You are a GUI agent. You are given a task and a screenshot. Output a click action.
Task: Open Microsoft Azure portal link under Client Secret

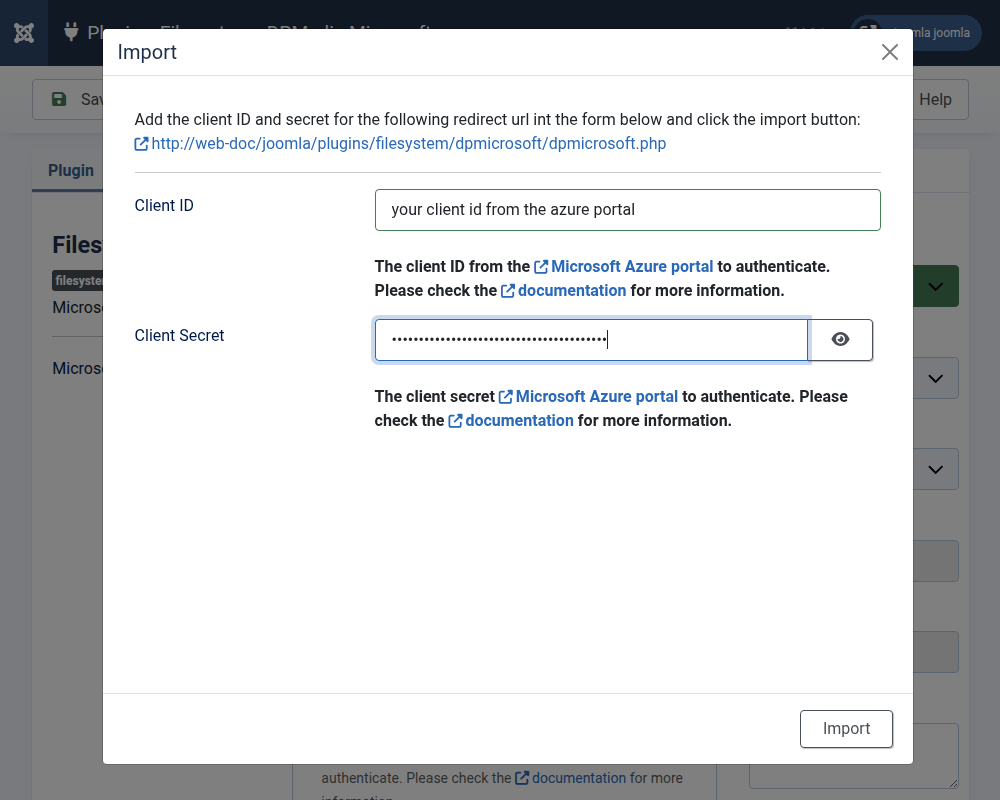click(596, 397)
